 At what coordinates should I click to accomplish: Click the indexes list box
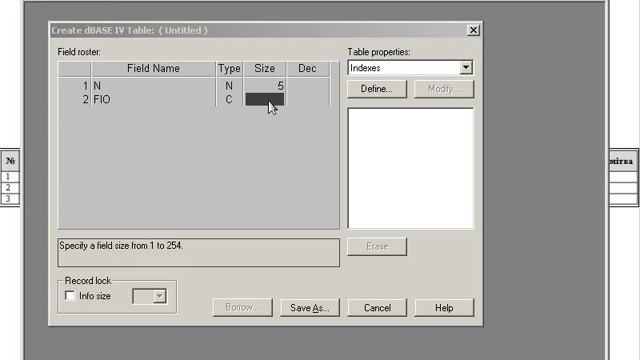(x=411, y=168)
